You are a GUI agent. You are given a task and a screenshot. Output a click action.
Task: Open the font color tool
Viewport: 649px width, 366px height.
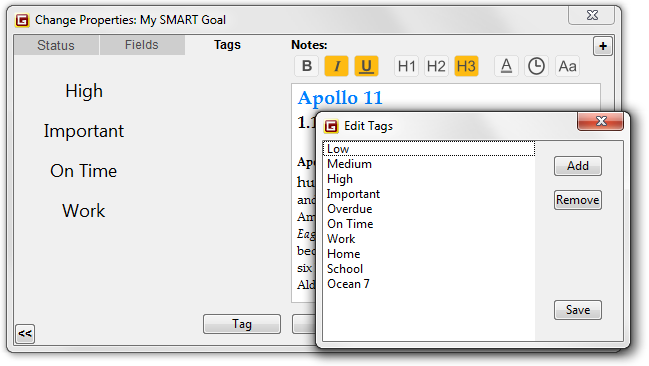coord(506,66)
